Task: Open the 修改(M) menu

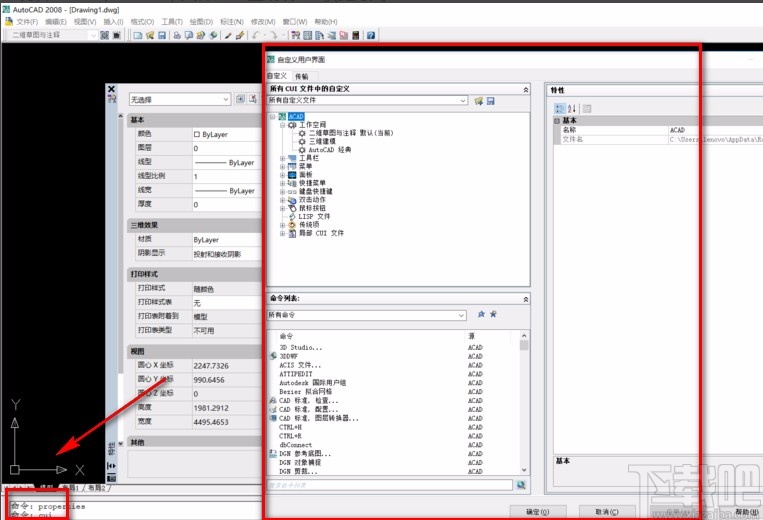Action: click(263, 22)
